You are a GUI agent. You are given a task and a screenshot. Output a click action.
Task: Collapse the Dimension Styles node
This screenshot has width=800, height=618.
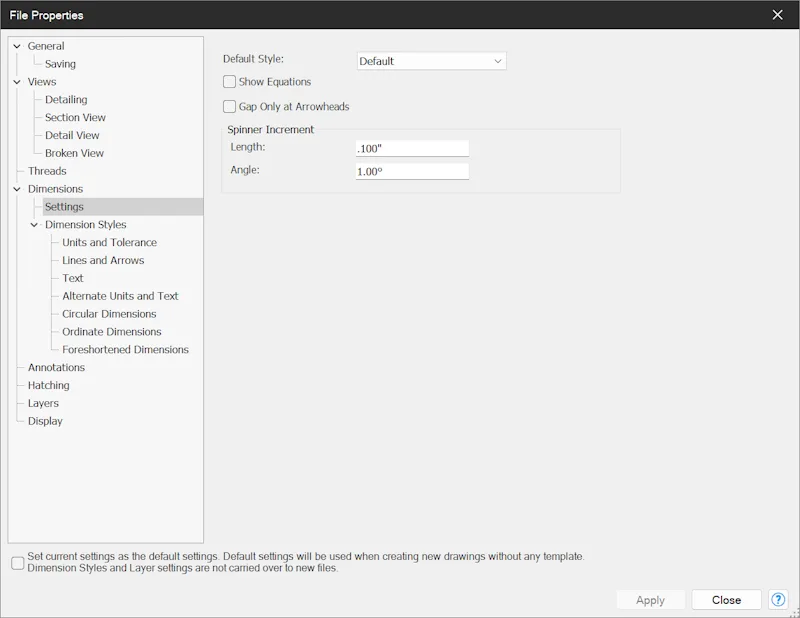tap(34, 225)
